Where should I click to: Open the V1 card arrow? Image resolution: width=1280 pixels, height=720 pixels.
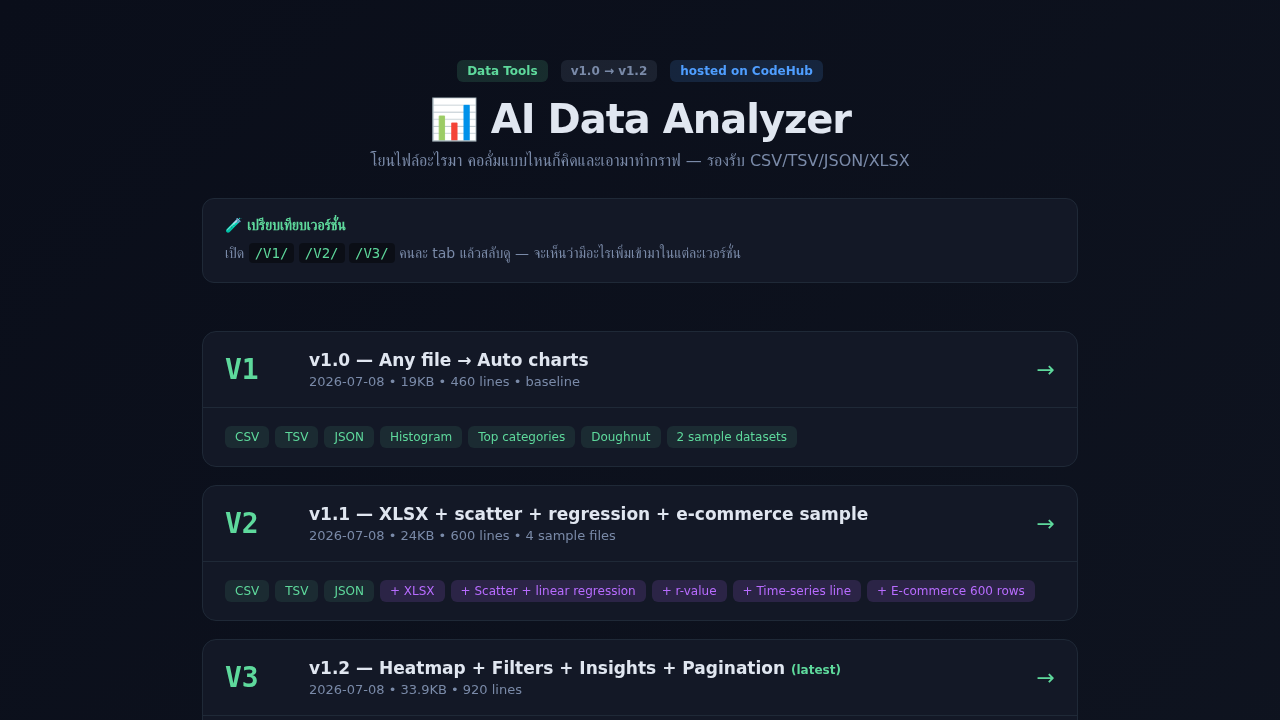click(1045, 370)
